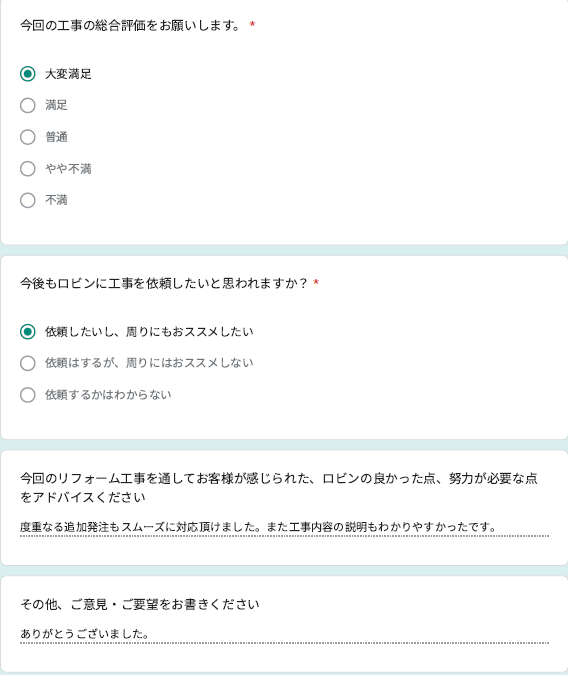Screen dimensions: 568x675
Task: Choose the 満足 rating option
Action: click(28, 105)
